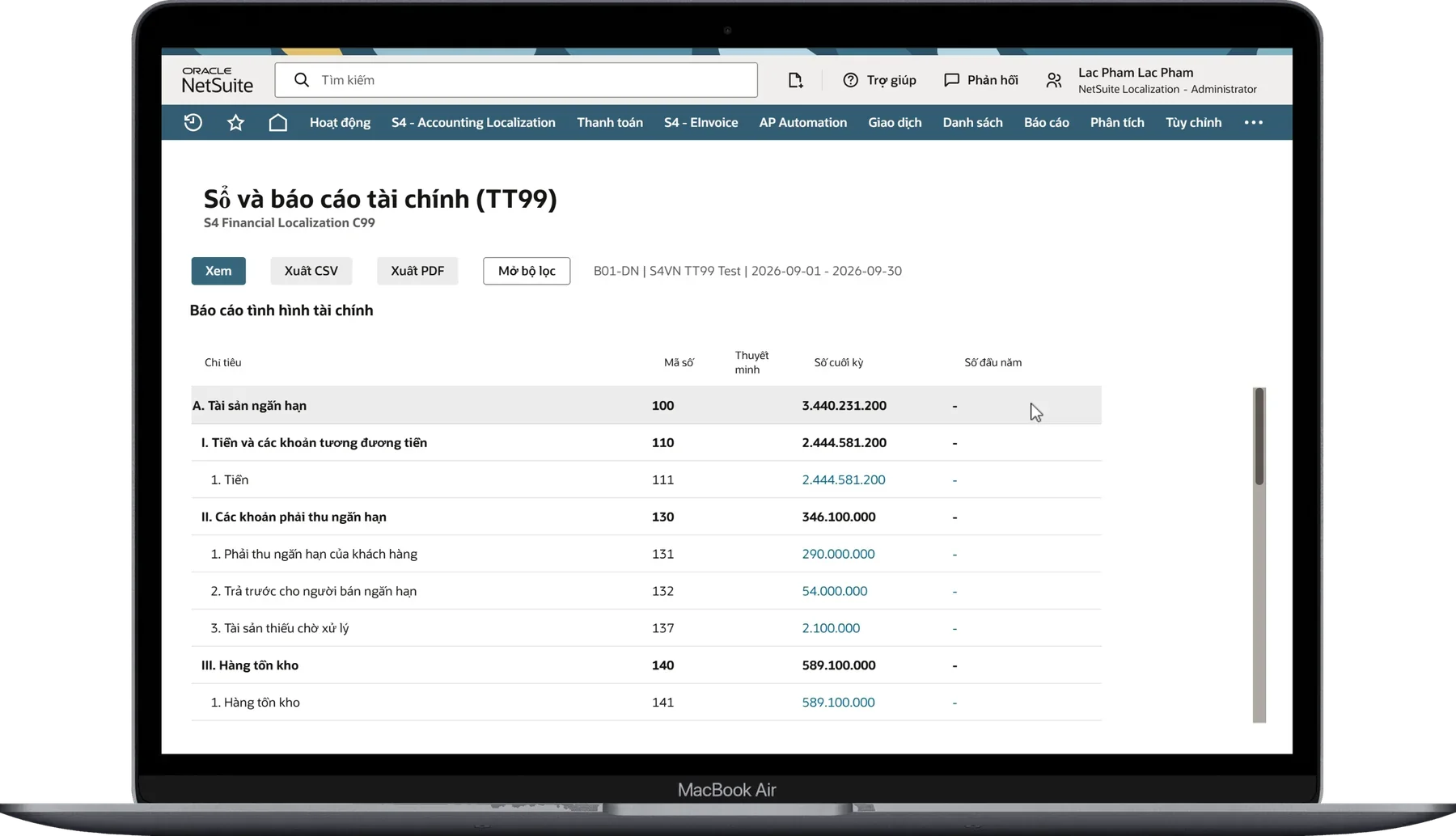The height and width of the screenshot is (836, 1456).
Task: Click the Số đầu năm column header
Action: [993, 362]
